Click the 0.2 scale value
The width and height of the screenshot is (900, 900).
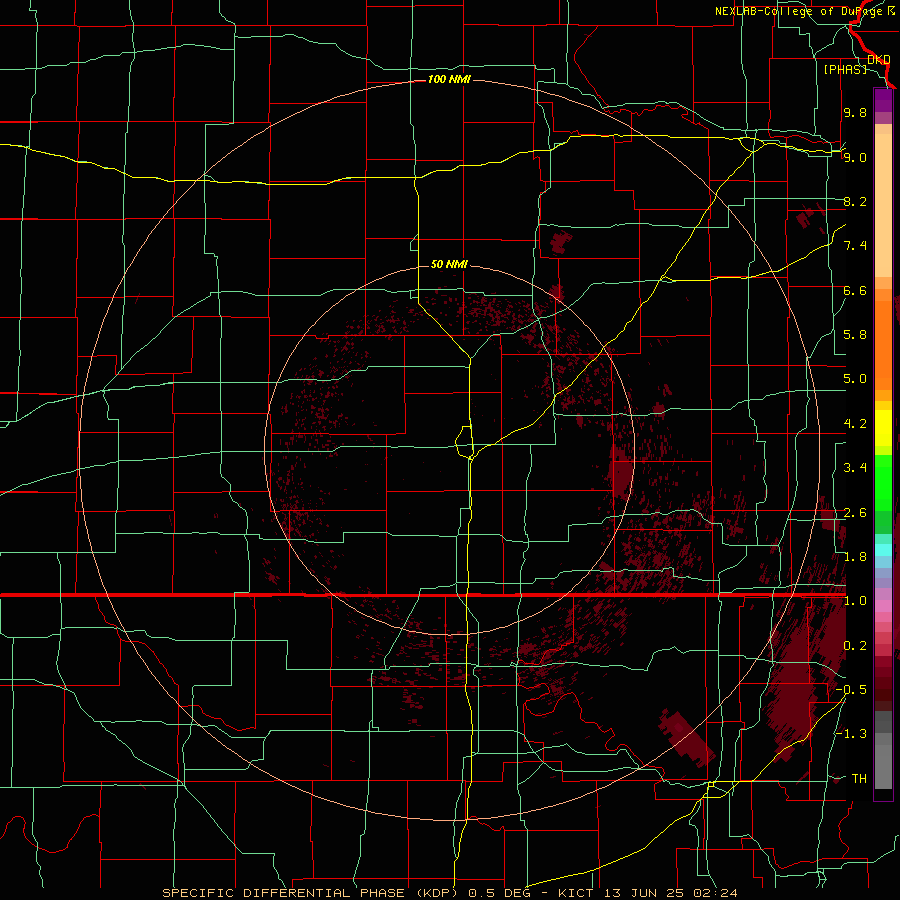pos(855,646)
